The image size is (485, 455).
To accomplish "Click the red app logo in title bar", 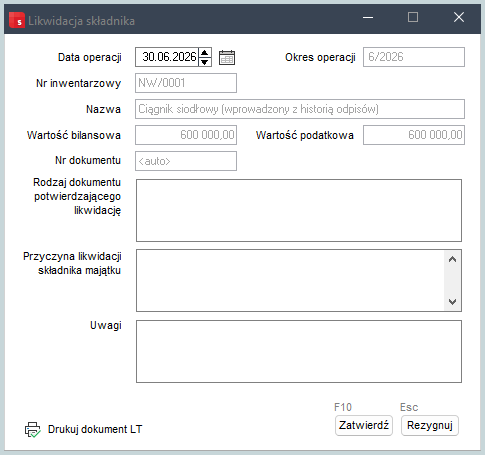I will pyautogui.click(x=17, y=21).
